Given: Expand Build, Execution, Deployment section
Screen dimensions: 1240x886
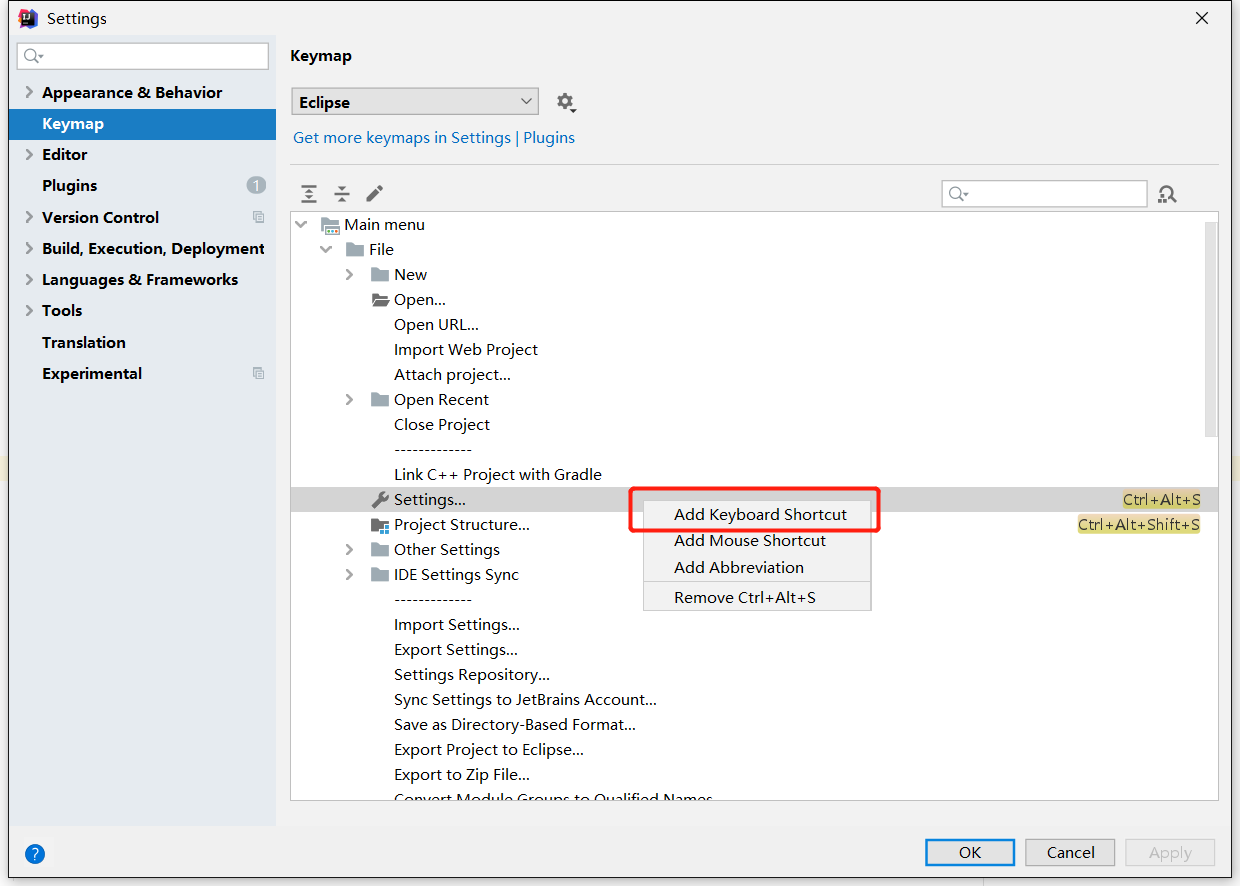Looking at the screenshot, I should 29,248.
